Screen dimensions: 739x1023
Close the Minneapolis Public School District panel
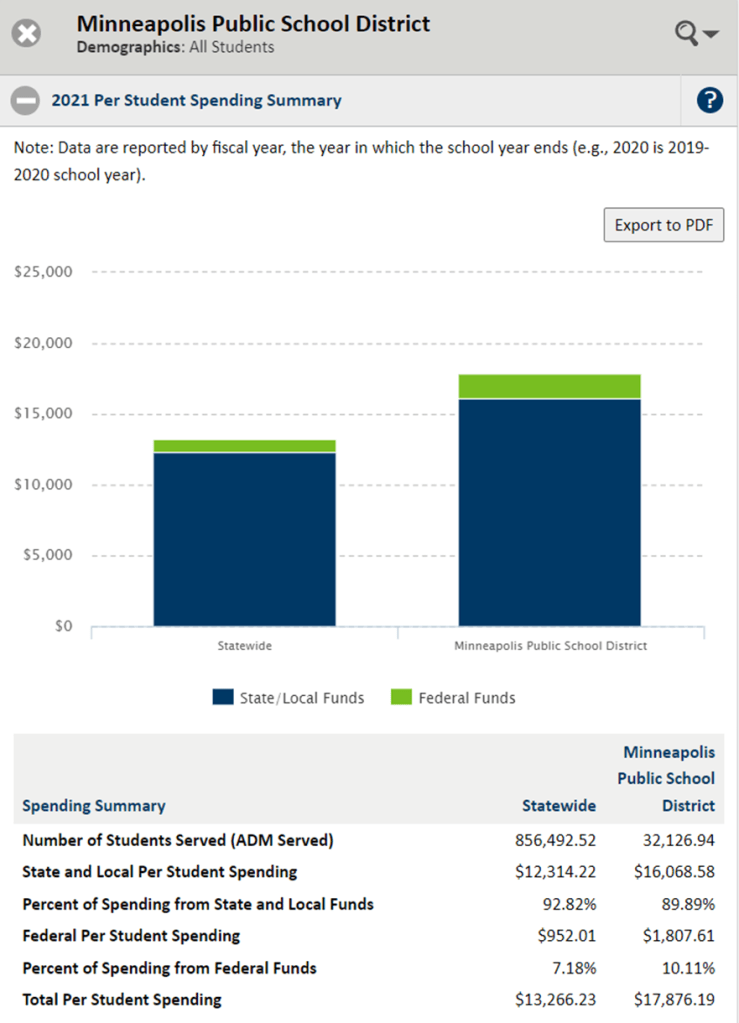27,34
